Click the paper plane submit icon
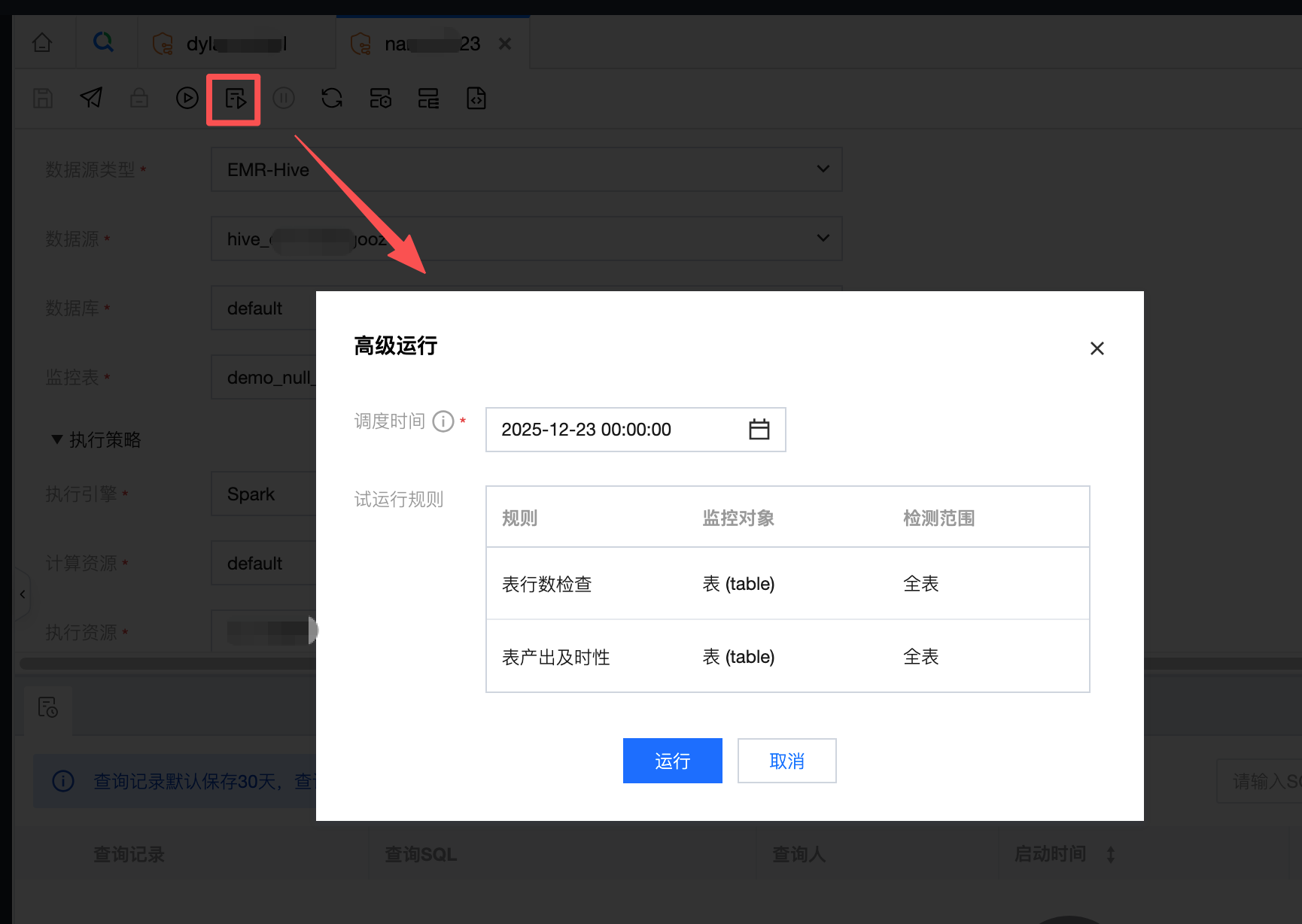 tap(91, 98)
